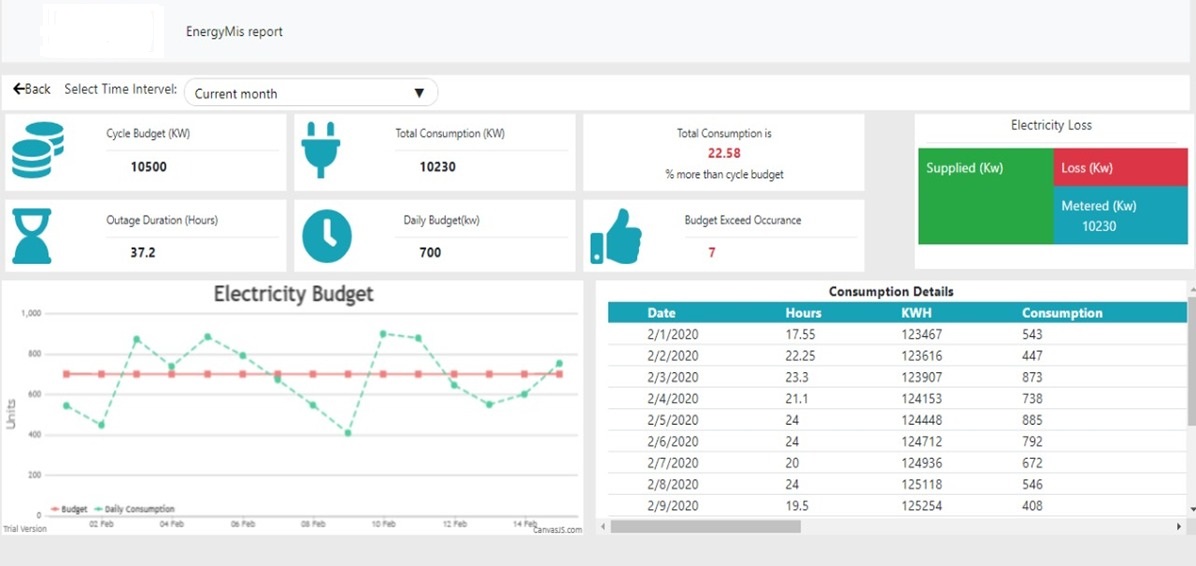Click the thumbs-up Budget Exceed icon
1196x566 pixels.
(x=616, y=236)
